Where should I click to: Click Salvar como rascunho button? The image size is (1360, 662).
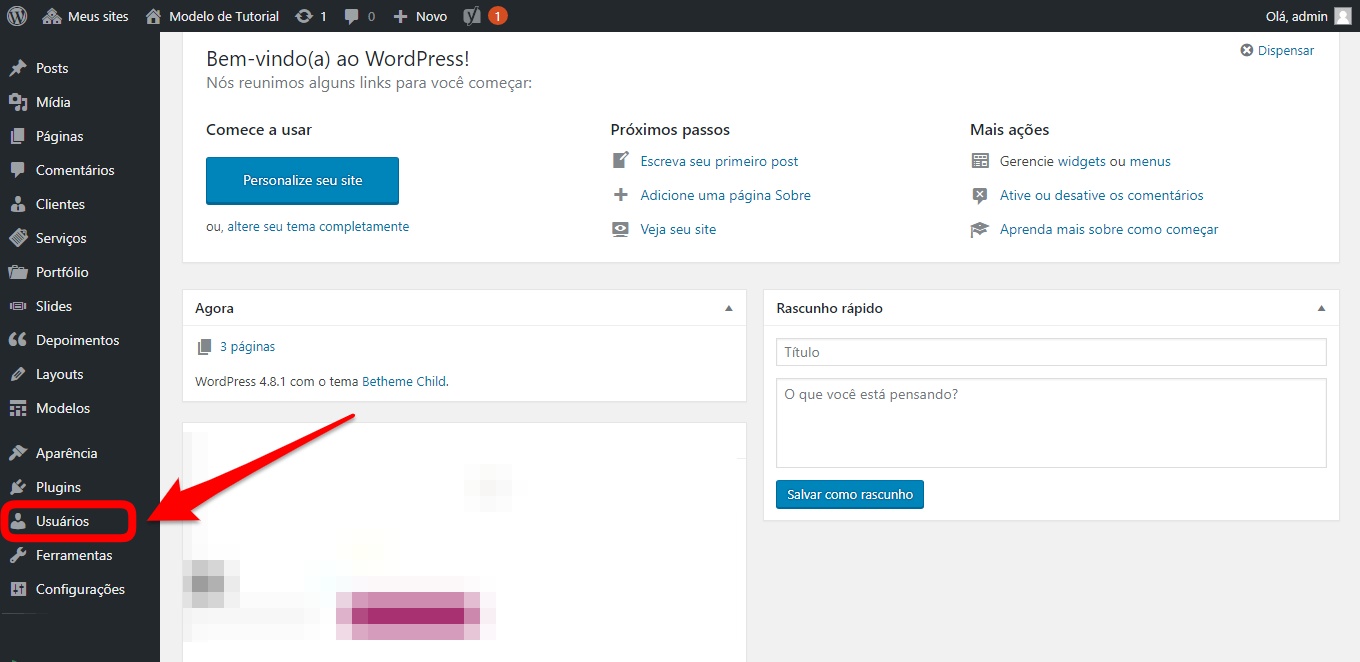pos(849,494)
